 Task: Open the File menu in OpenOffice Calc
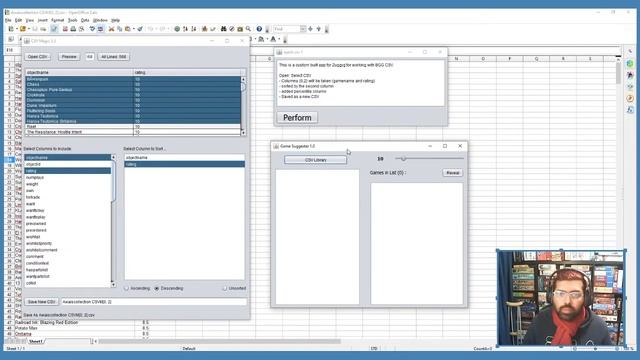tap(8, 20)
